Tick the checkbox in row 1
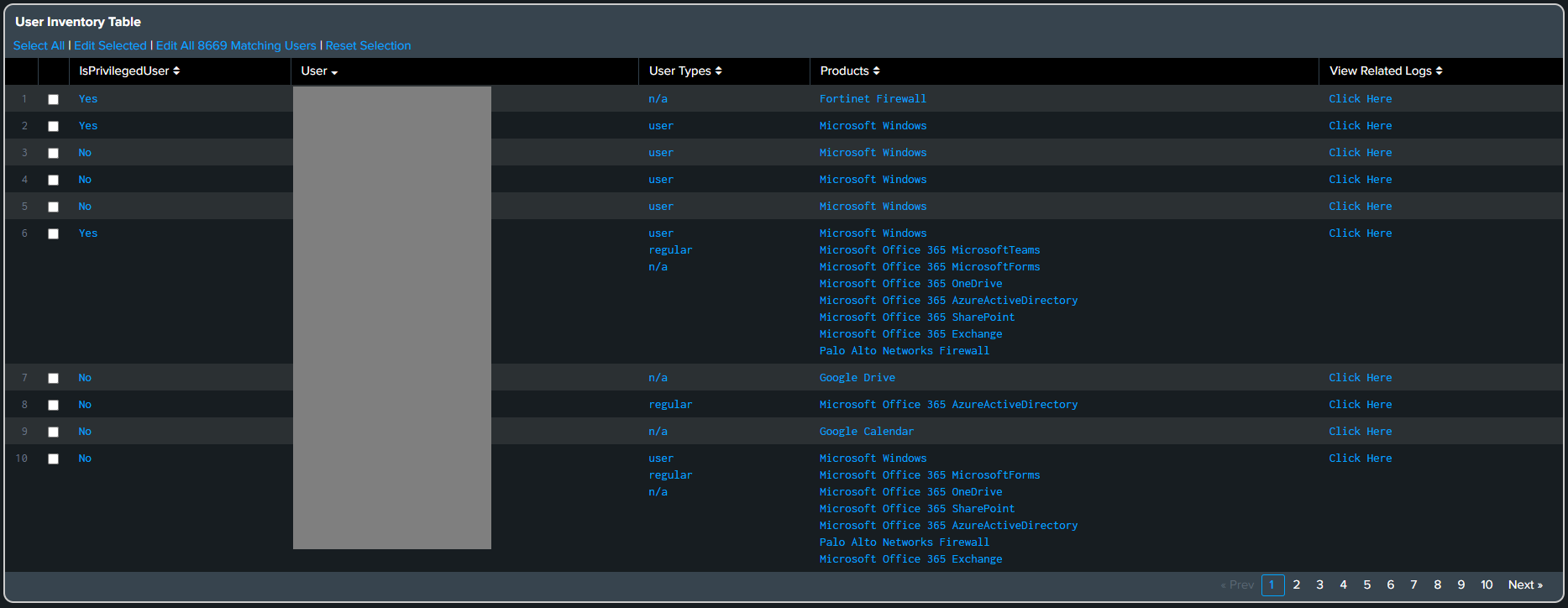 54,99
